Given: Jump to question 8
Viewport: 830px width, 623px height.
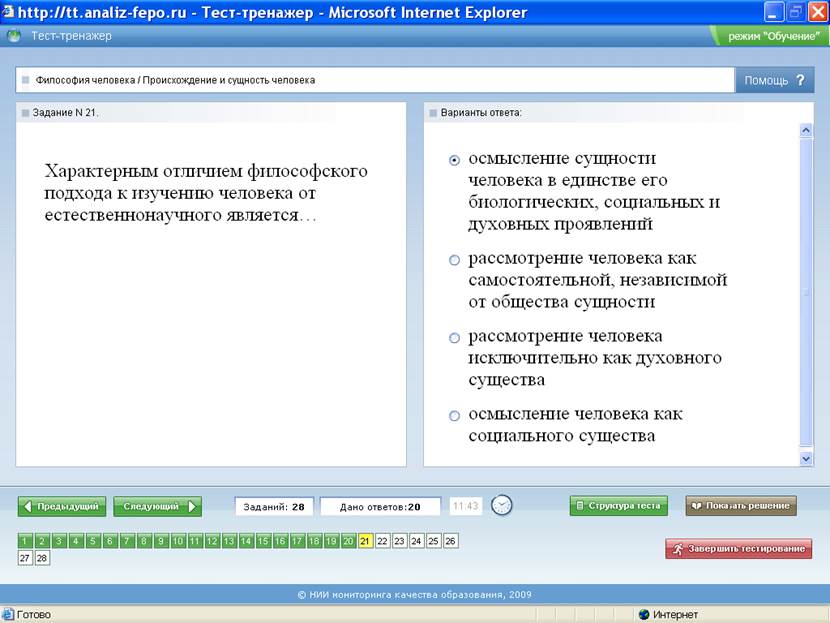Looking at the screenshot, I should click(143, 541).
